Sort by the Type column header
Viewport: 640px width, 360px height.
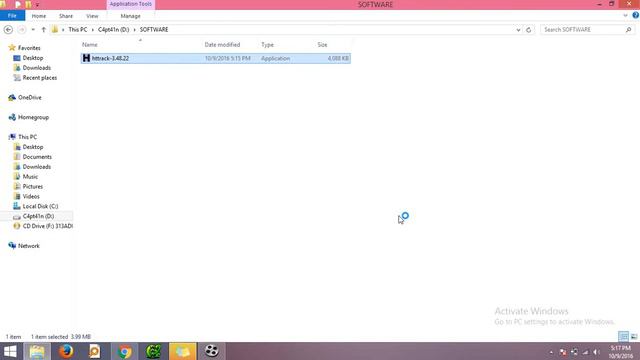(x=267, y=45)
